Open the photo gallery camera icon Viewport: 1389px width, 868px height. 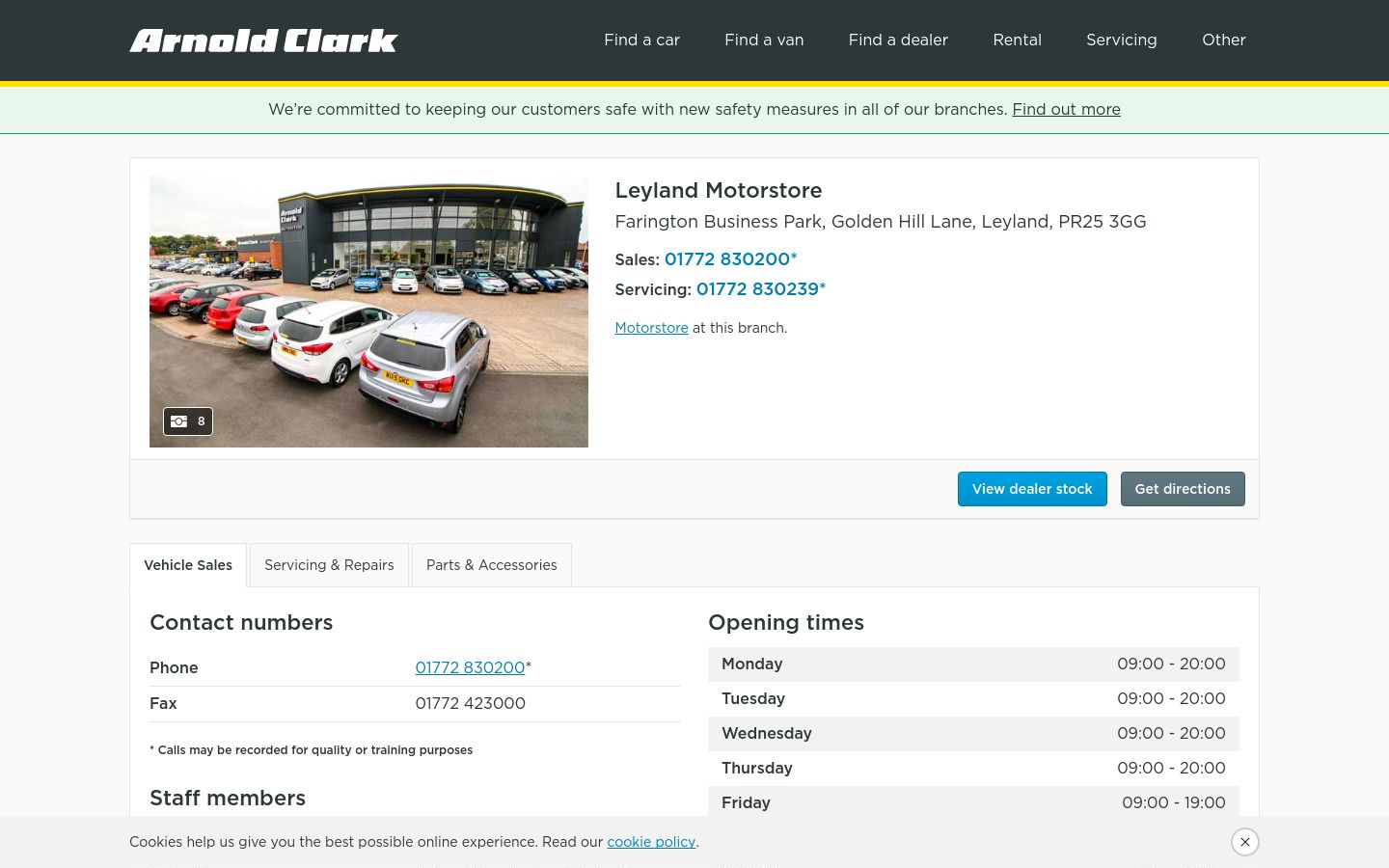click(188, 421)
